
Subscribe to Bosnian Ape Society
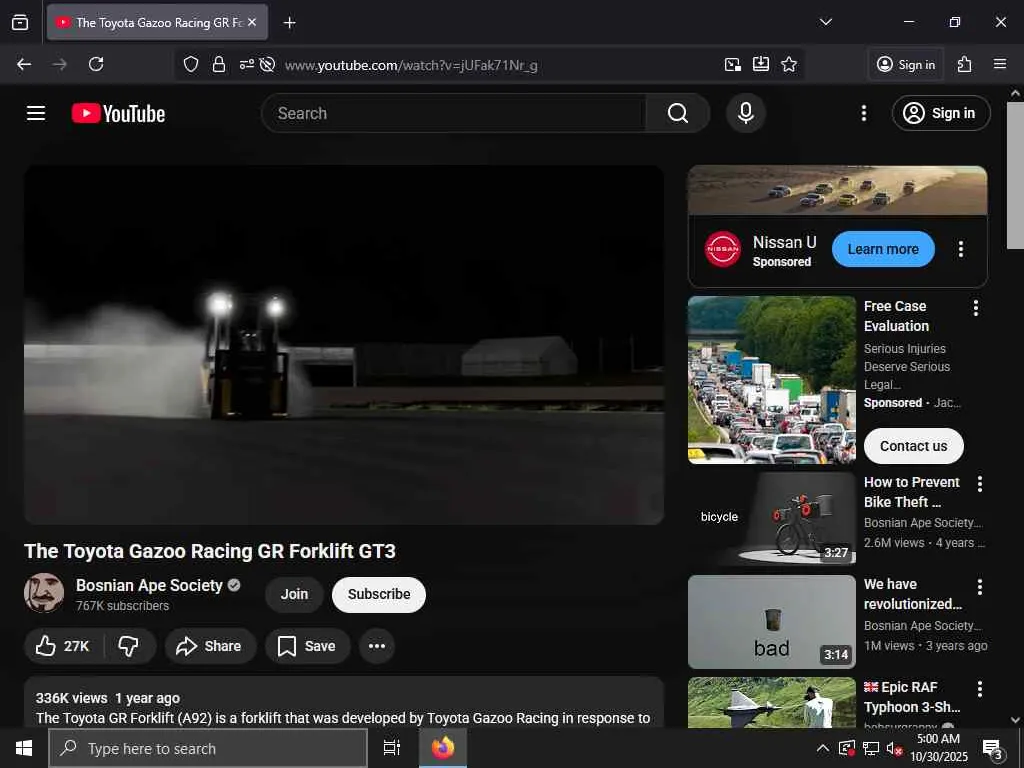click(x=379, y=594)
